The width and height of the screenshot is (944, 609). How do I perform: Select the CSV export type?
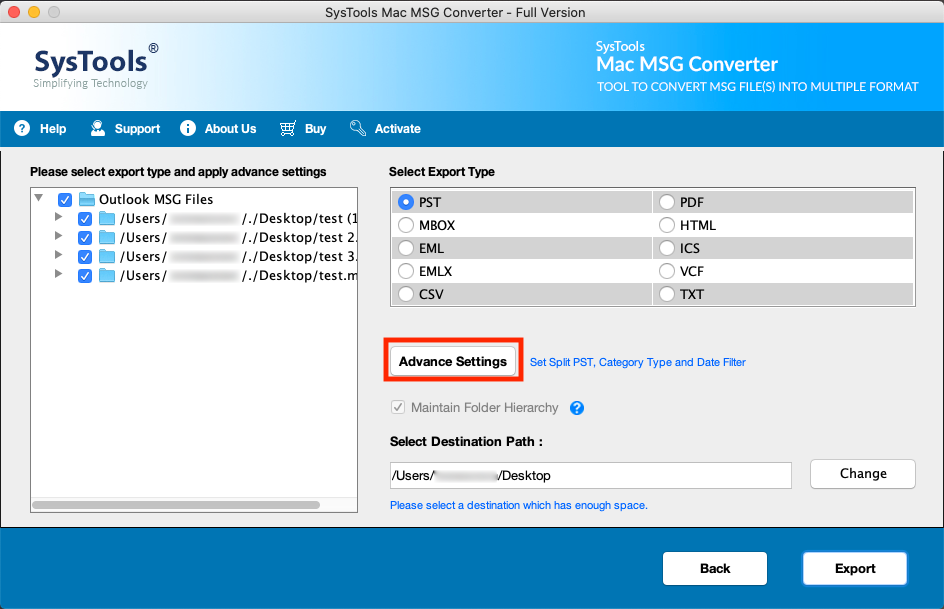point(406,294)
